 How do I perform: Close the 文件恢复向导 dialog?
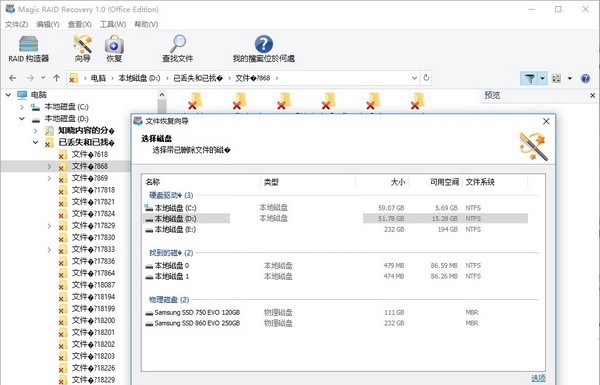pyautogui.click(x=546, y=121)
